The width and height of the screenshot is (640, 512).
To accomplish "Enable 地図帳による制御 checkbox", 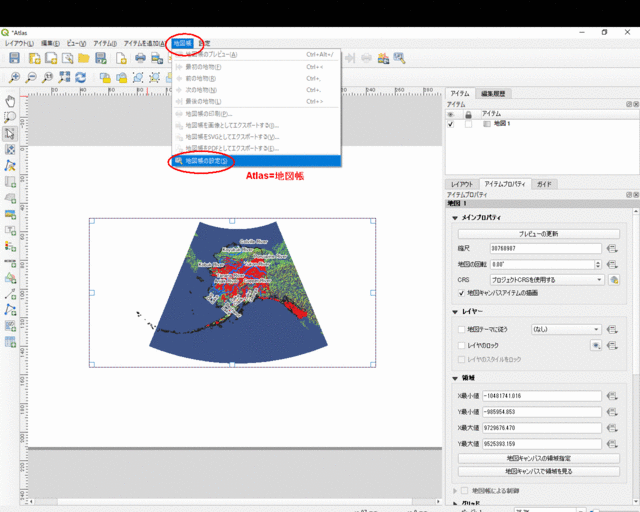I will click(x=464, y=490).
